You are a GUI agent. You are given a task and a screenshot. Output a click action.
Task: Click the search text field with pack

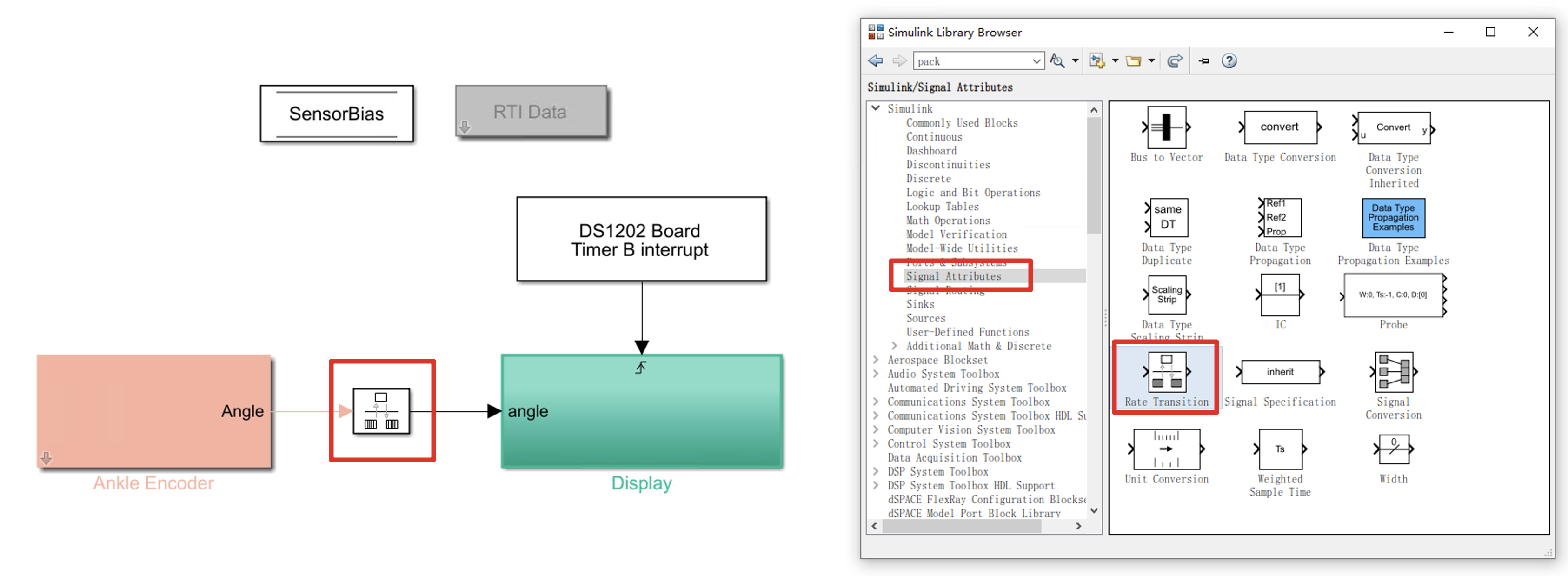point(973,61)
